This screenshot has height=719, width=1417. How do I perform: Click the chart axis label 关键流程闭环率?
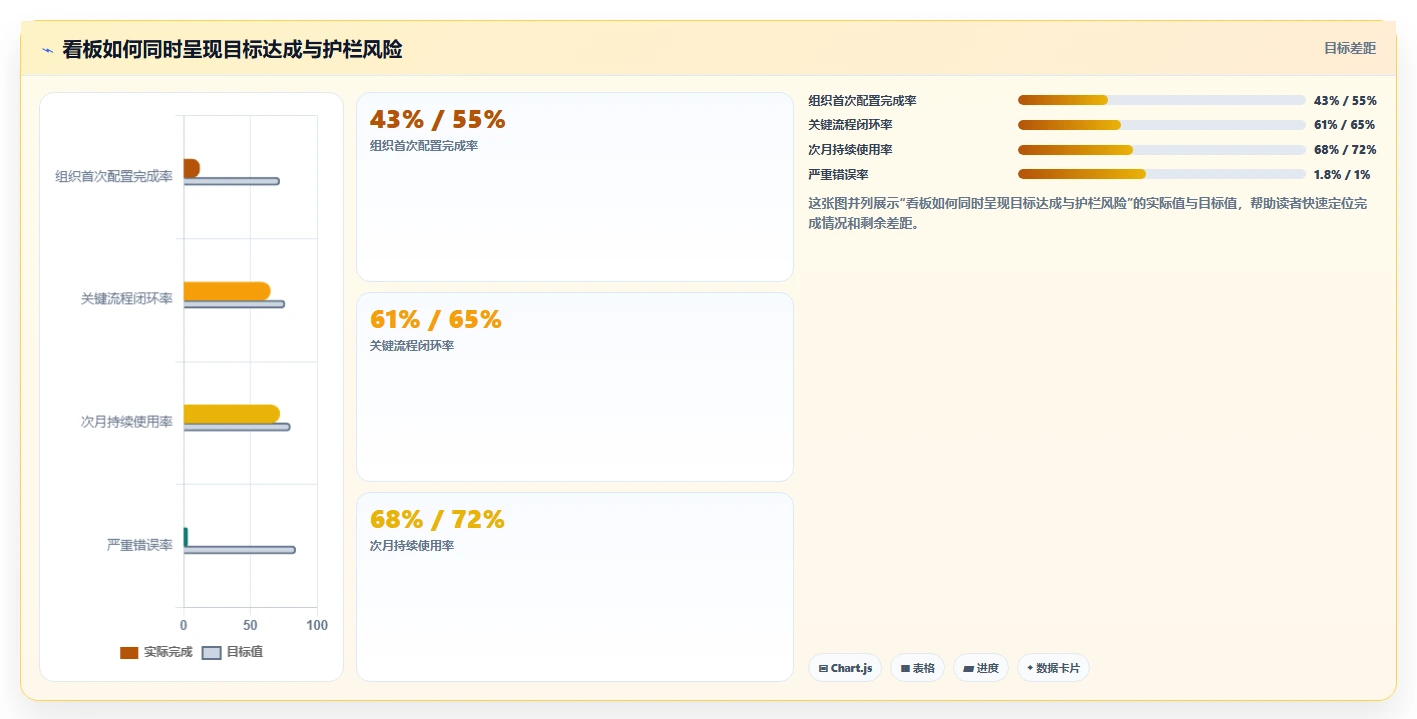(127, 299)
